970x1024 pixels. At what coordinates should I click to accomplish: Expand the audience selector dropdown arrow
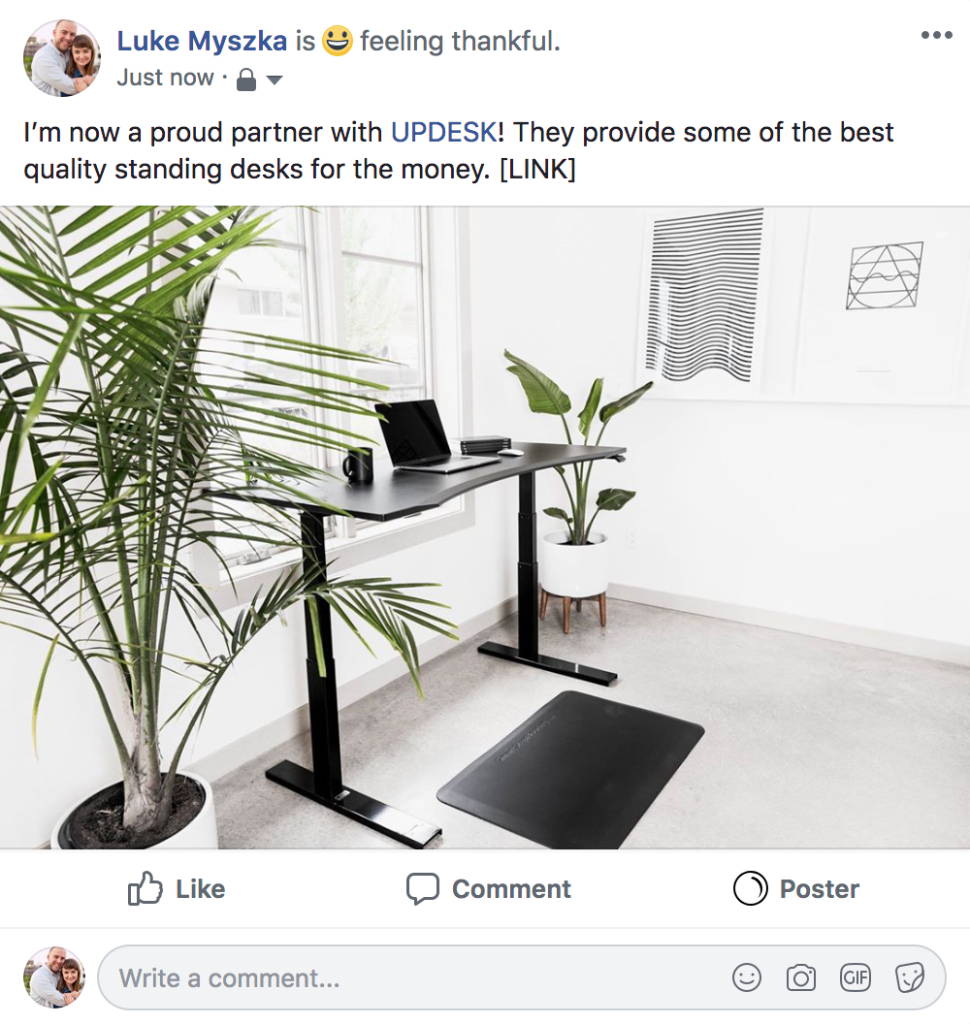274,80
